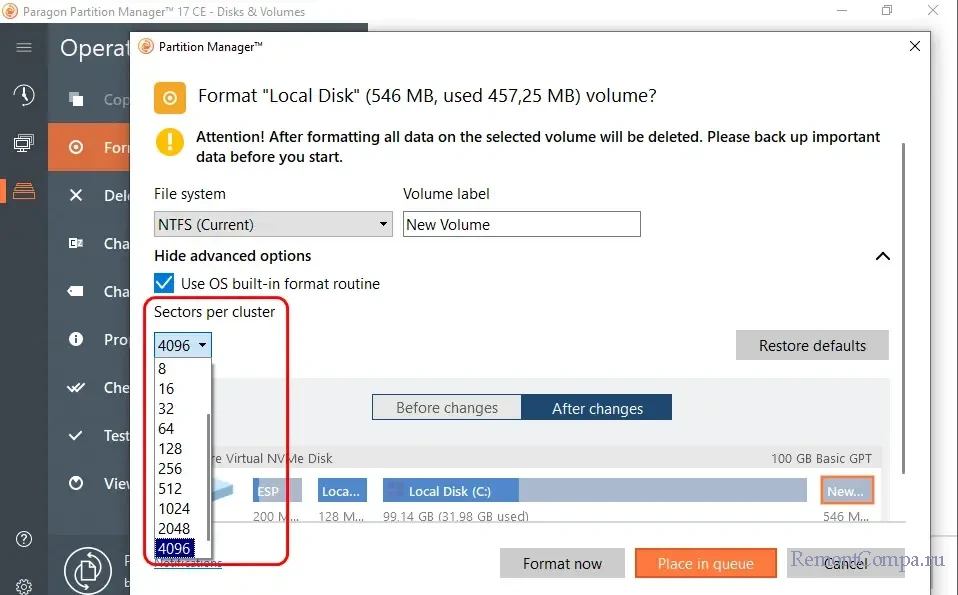Click the dialog's vertical scrollbar
This screenshot has height=595, width=958.
coord(903,308)
